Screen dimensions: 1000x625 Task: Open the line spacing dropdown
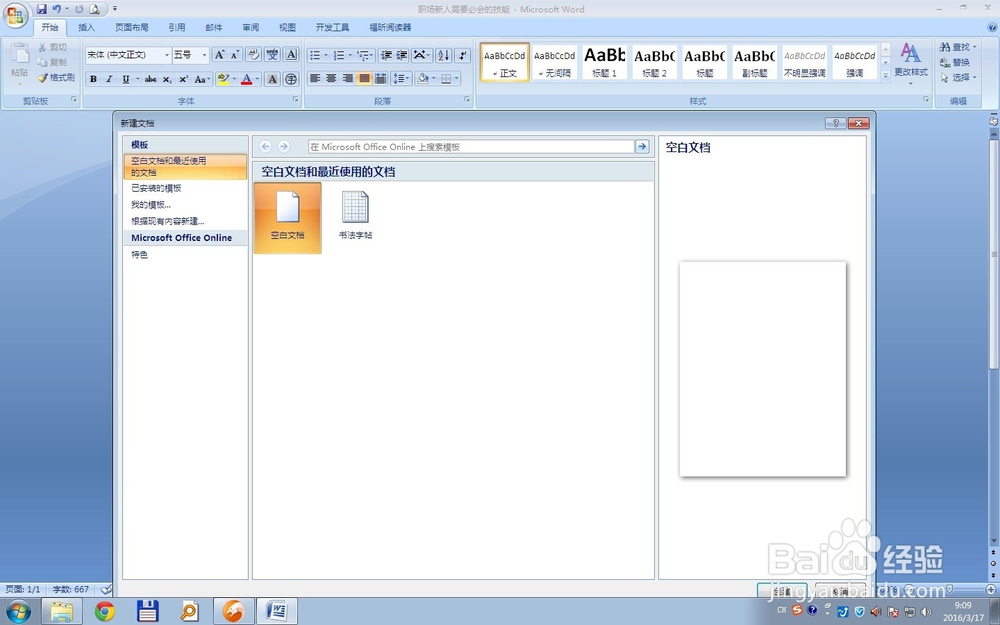(x=401, y=78)
